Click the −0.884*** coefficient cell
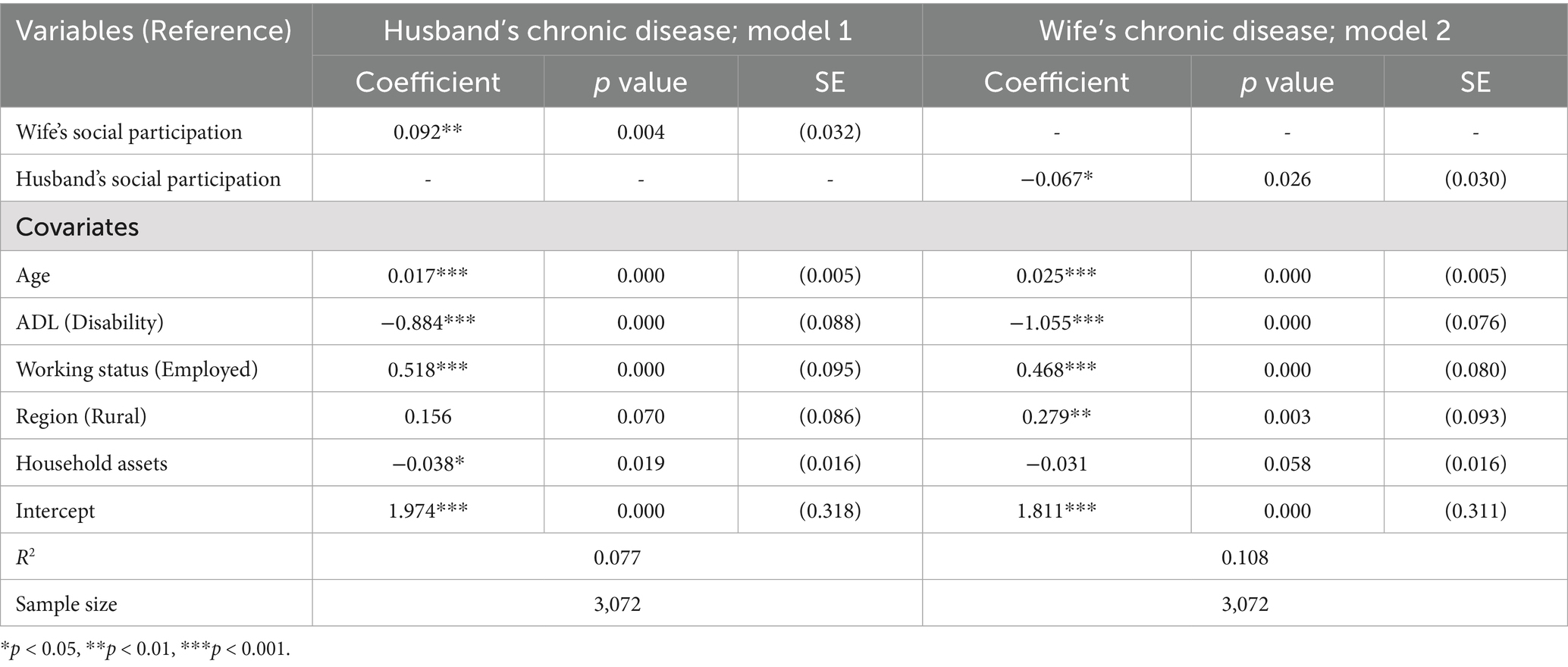Image resolution: width=1568 pixels, height=667 pixels. [428, 323]
